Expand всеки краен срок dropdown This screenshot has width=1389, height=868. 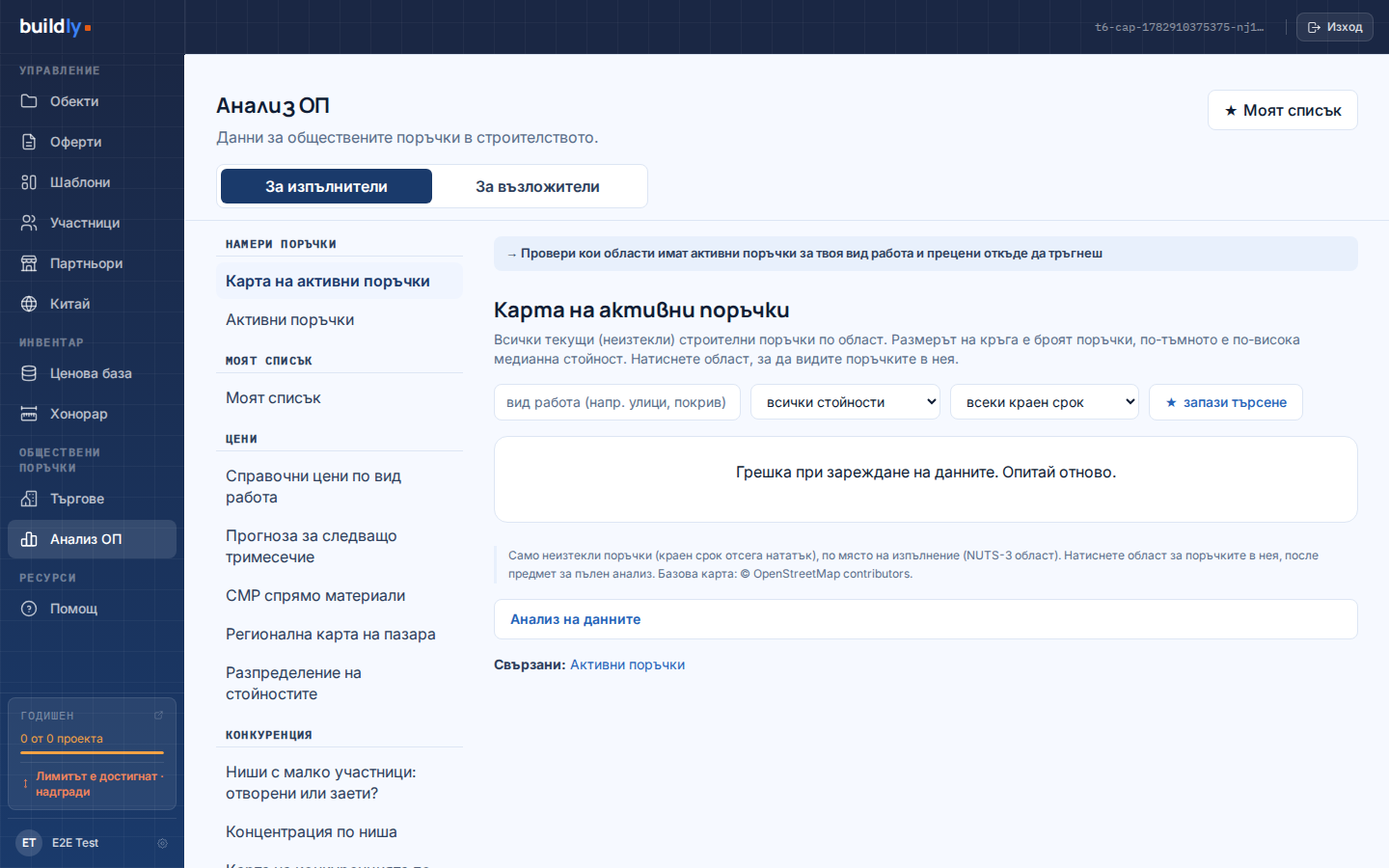1045,402
